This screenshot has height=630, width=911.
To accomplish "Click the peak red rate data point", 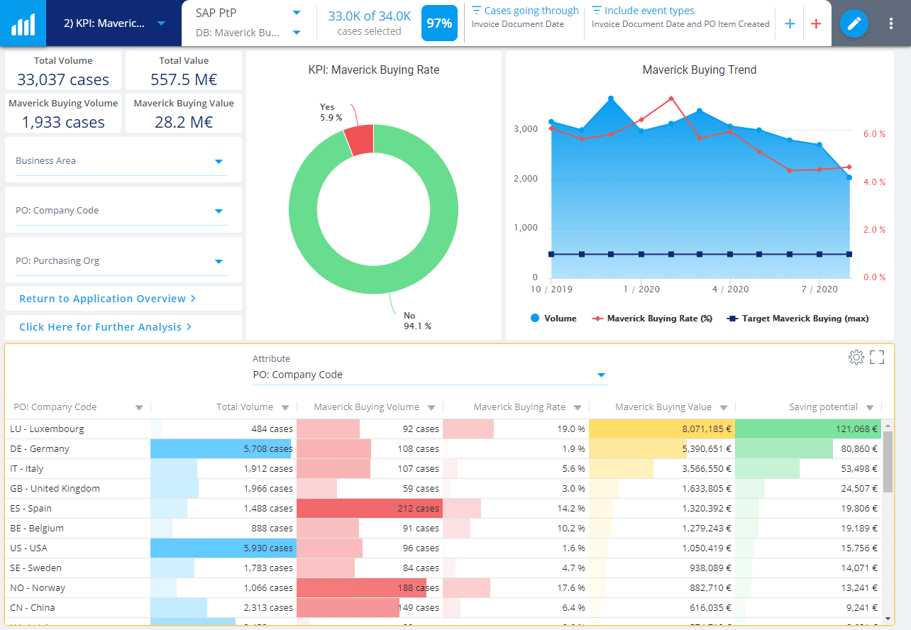I will point(671,99).
